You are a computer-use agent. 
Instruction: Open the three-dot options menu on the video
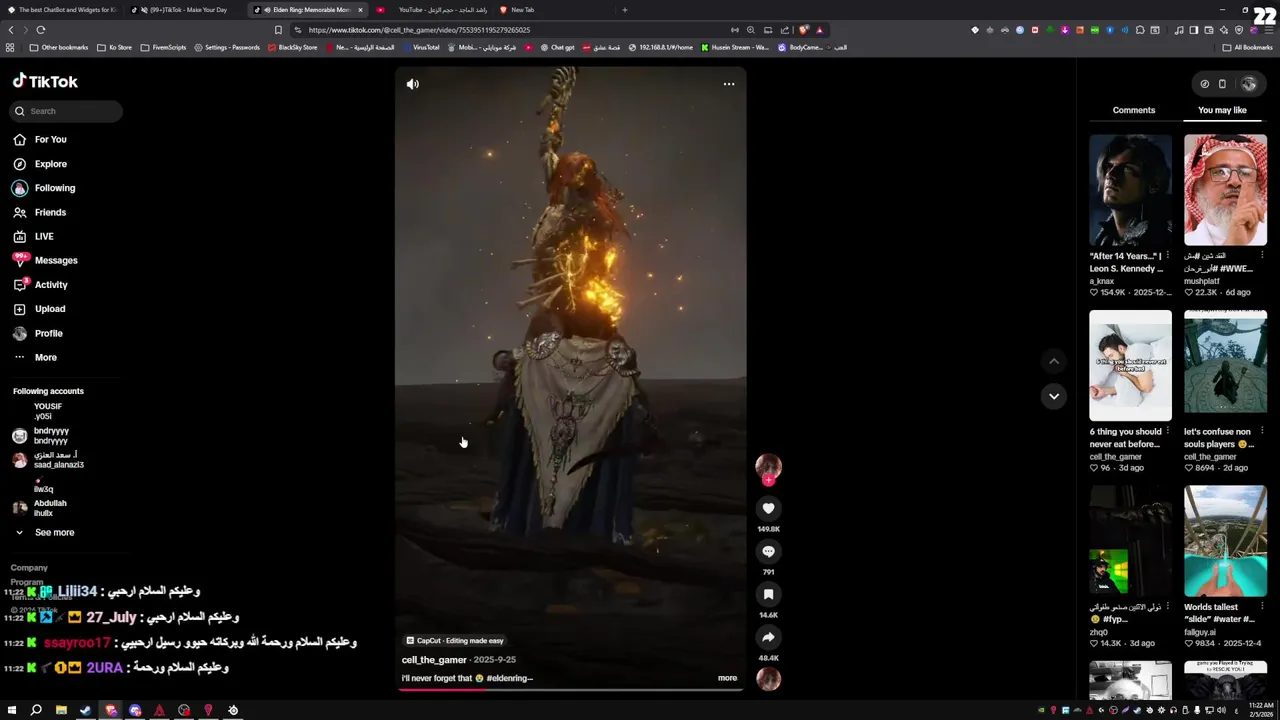click(729, 84)
